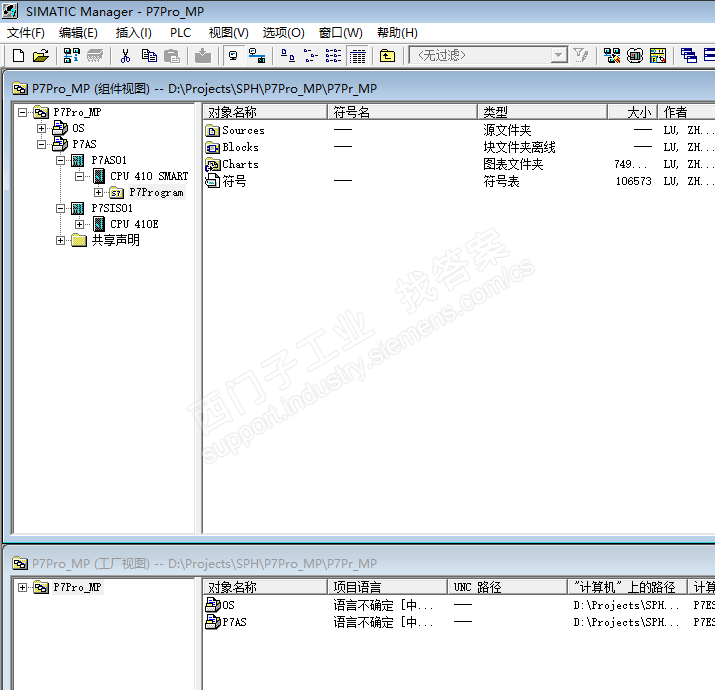Sort by 项目语言 column header
This screenshot has width=715, height=690.
(x=387, y=587)
